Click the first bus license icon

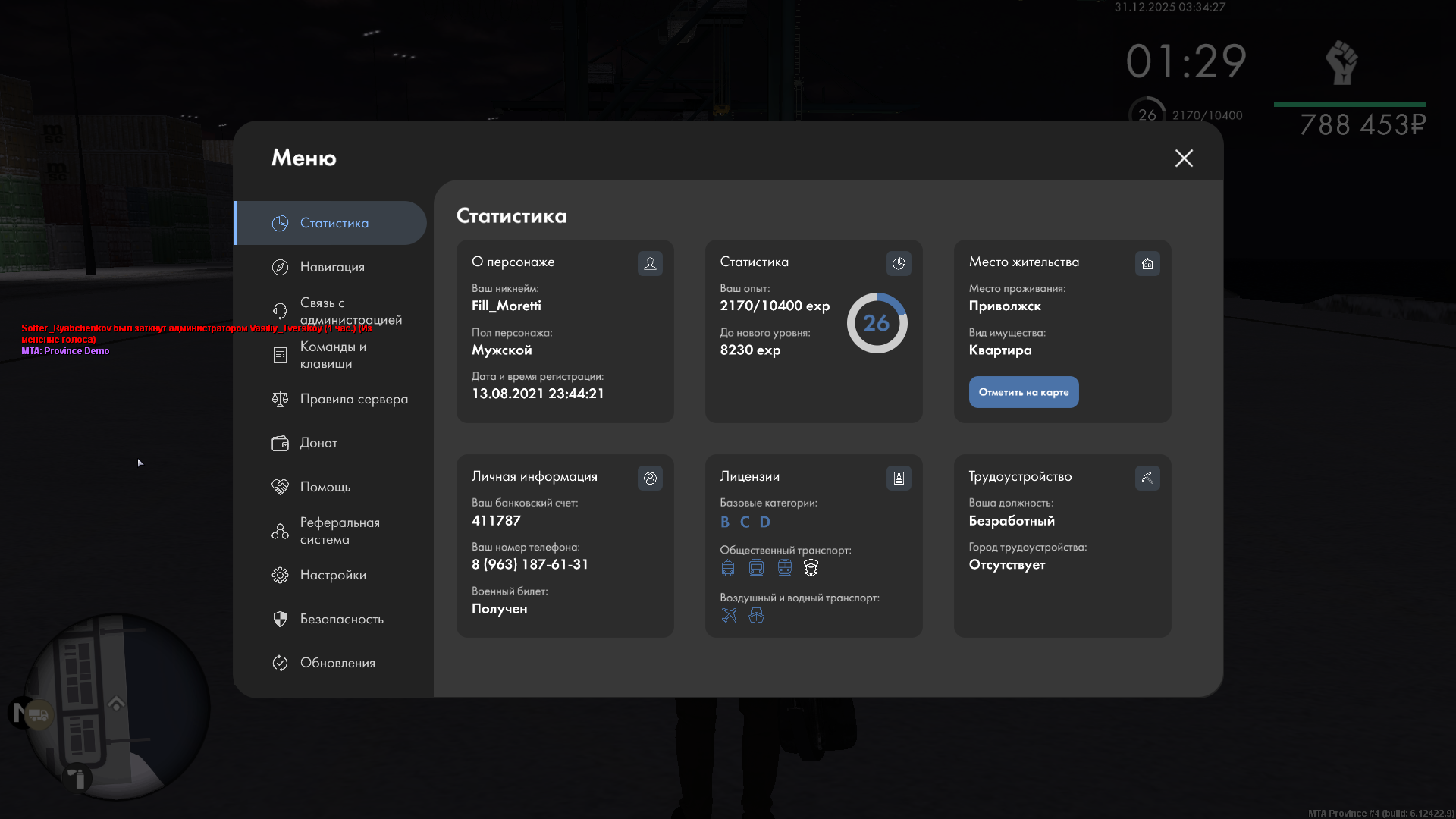[x=728, y=568]
